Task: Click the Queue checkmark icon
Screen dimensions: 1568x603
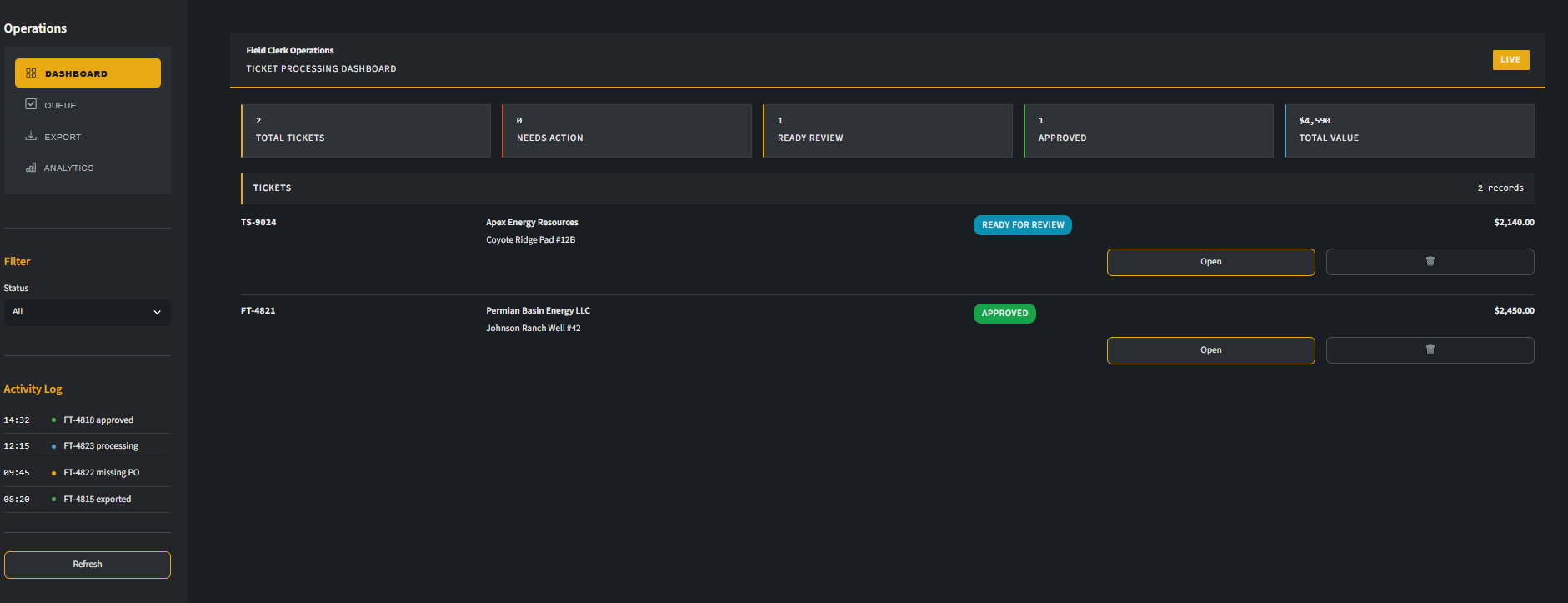Action: pyautogui.click(x=31, y=104)
